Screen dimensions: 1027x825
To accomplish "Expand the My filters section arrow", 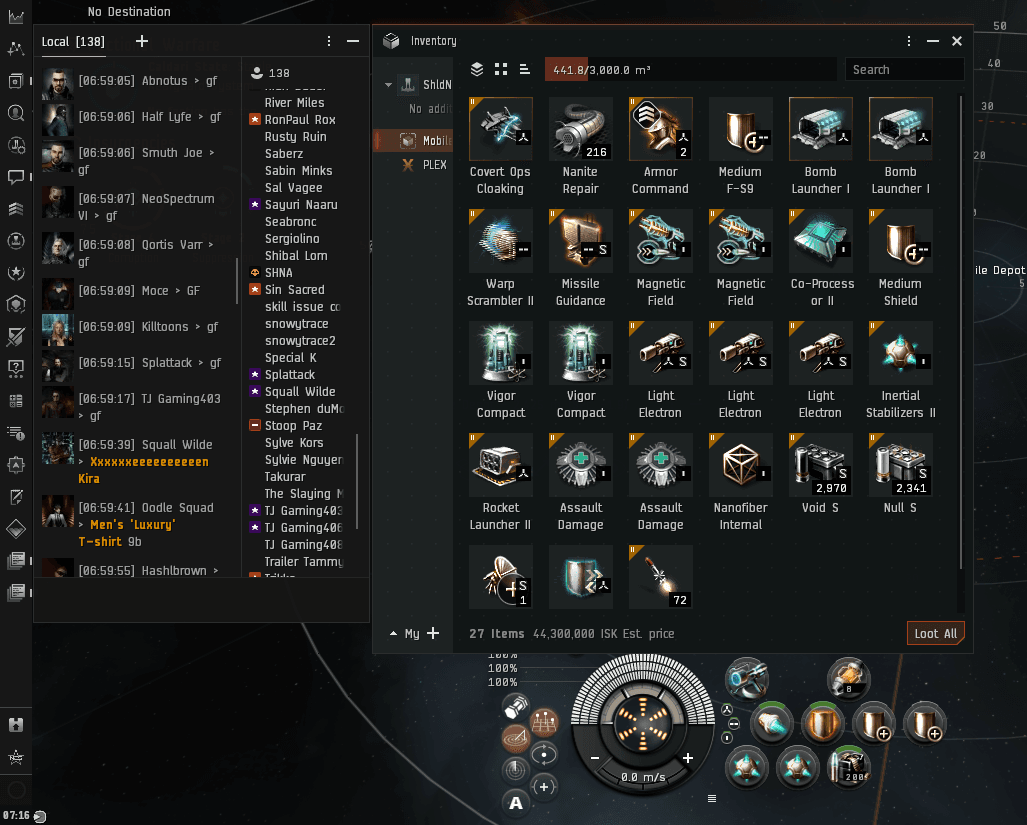I will pyautogui.click(x=393, y=634).
